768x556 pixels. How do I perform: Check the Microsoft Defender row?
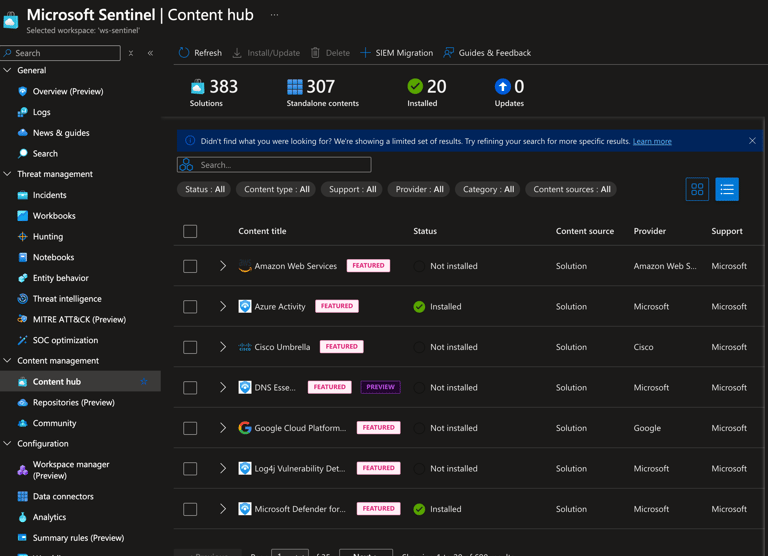click(190, 509)
